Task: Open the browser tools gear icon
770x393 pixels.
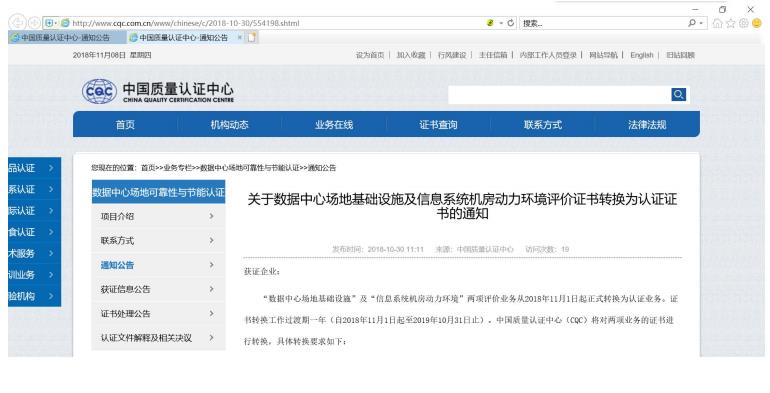Action: coord(743,23)
